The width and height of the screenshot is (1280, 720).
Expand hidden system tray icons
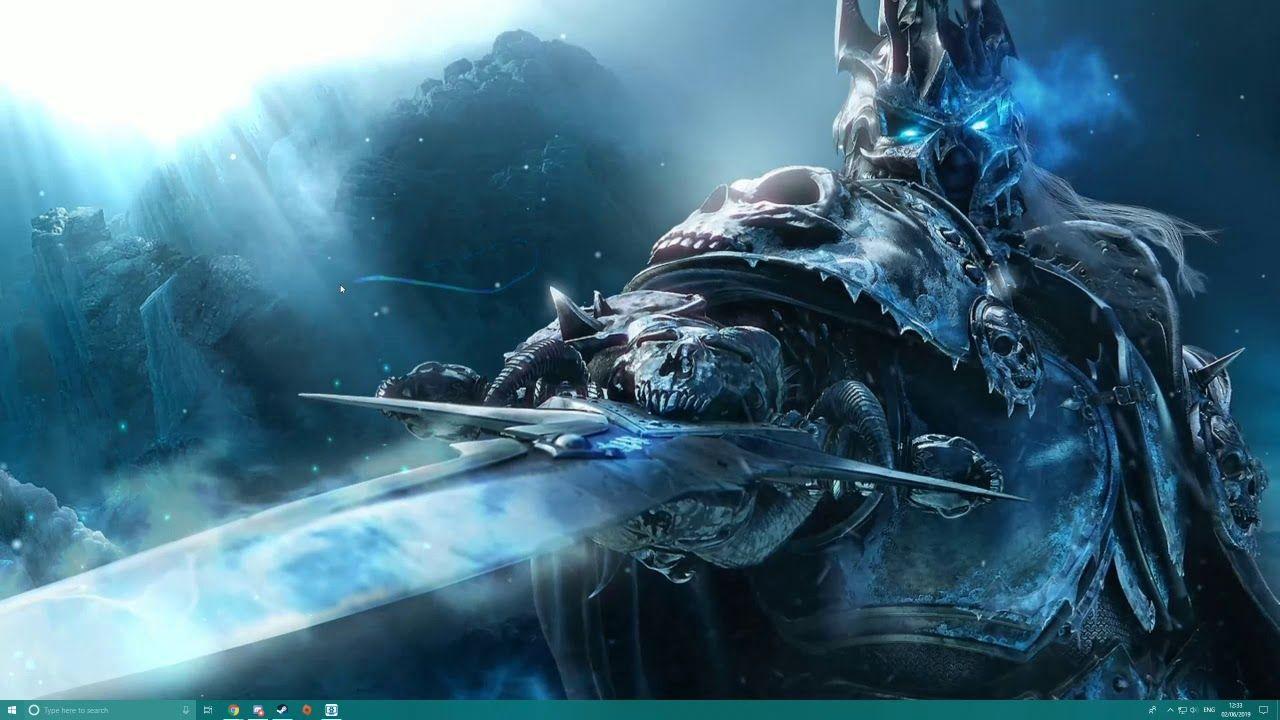click(x=1170, y=710)
